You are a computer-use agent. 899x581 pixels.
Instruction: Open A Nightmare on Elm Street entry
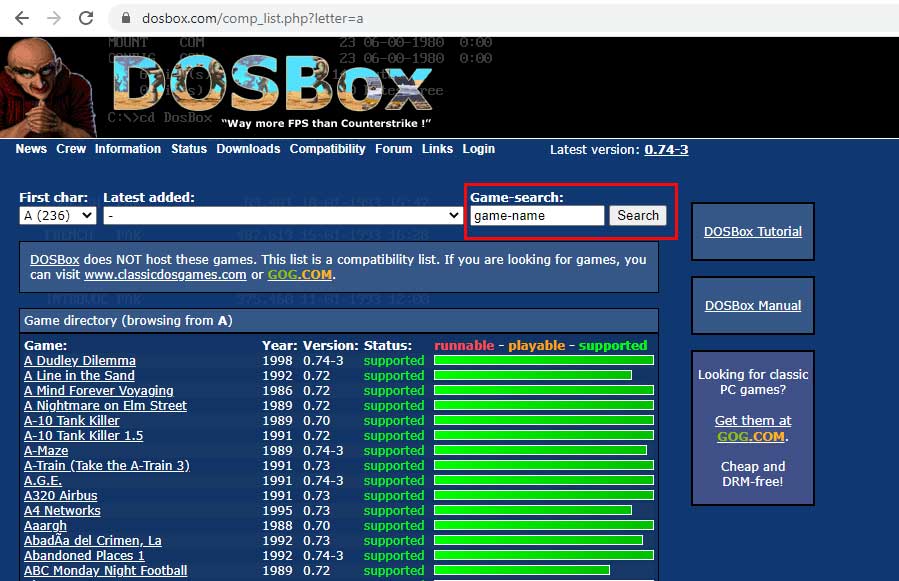[105, 405]
